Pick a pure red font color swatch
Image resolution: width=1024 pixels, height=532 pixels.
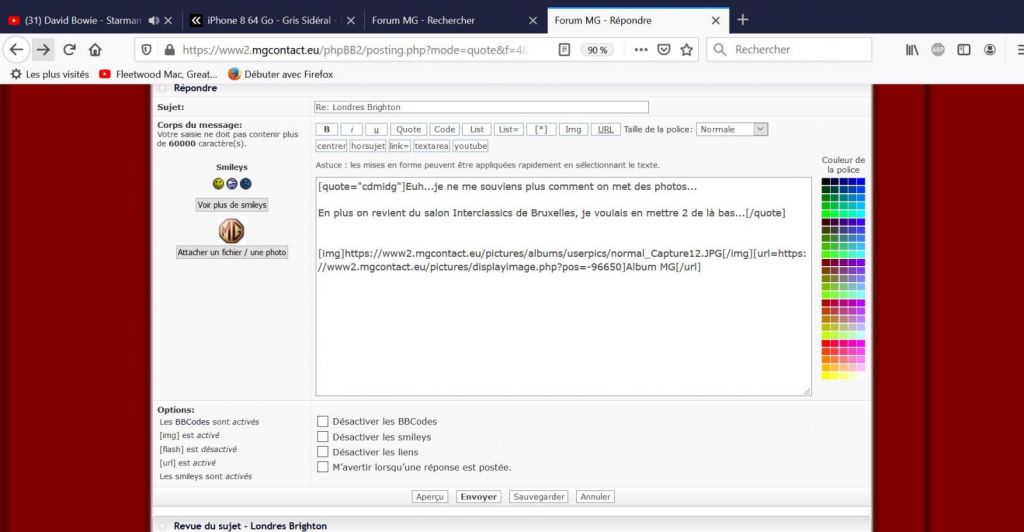[x=826, y=343]
